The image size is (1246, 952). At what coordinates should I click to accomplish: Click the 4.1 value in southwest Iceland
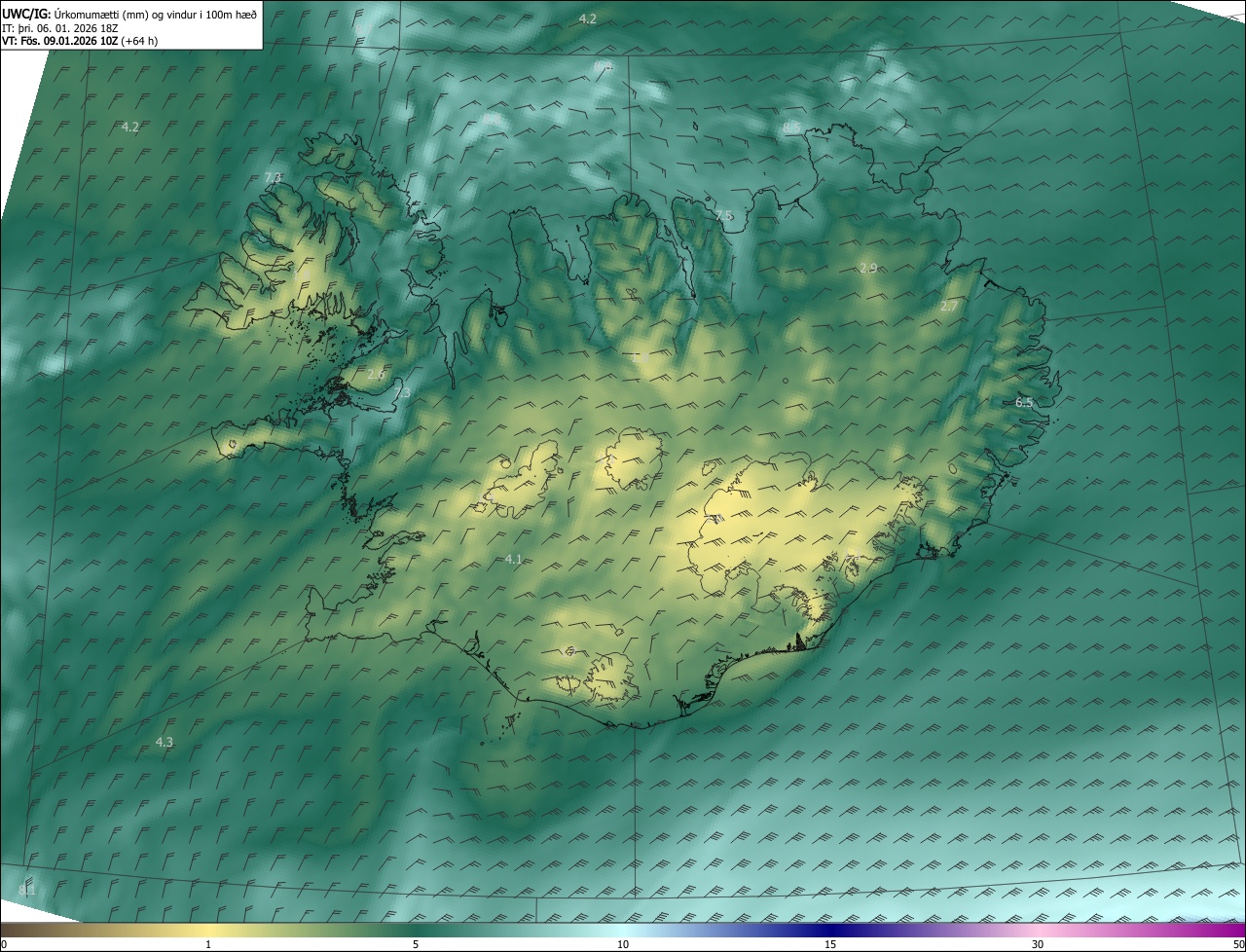pyautogui.click(x=514, y=559)
